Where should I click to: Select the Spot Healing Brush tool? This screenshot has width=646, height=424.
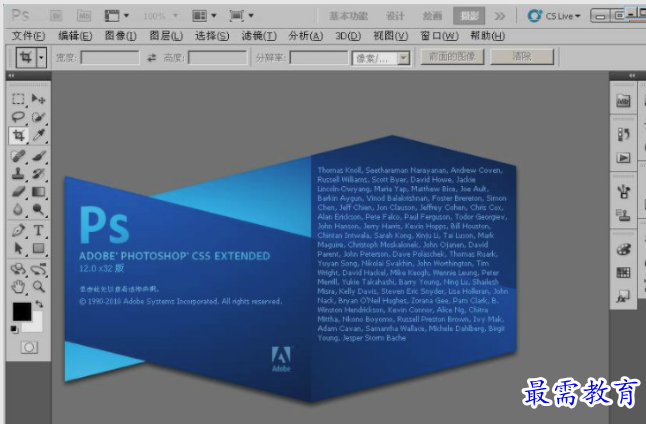tap(18, 156)
